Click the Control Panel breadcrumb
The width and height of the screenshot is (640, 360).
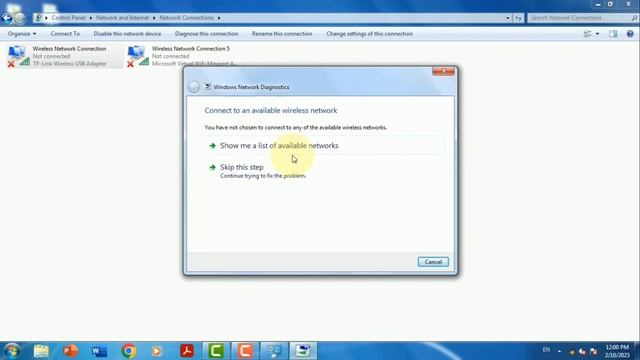[69, 18]
